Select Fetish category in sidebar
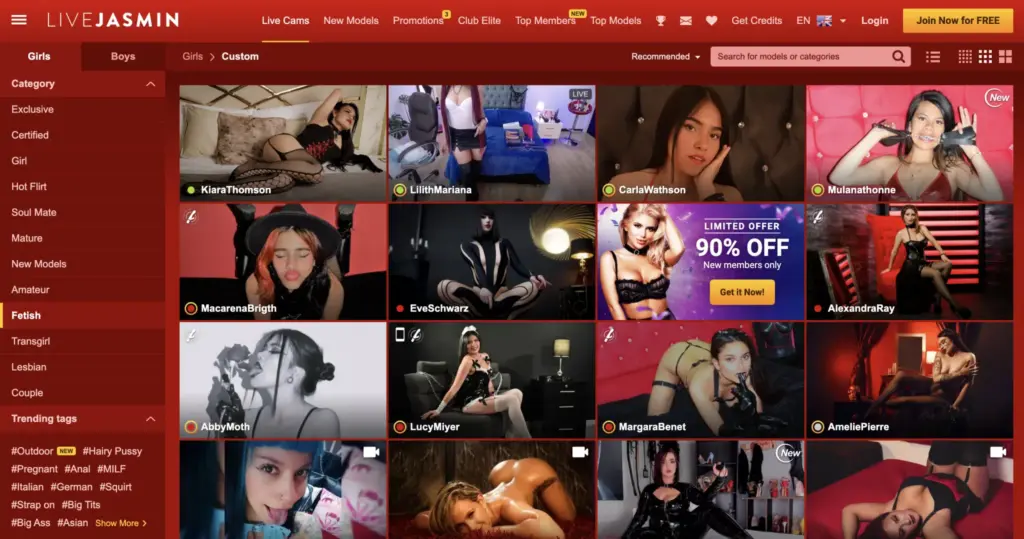This screenshot has height=539, width=1024. [x=82, y=316]
